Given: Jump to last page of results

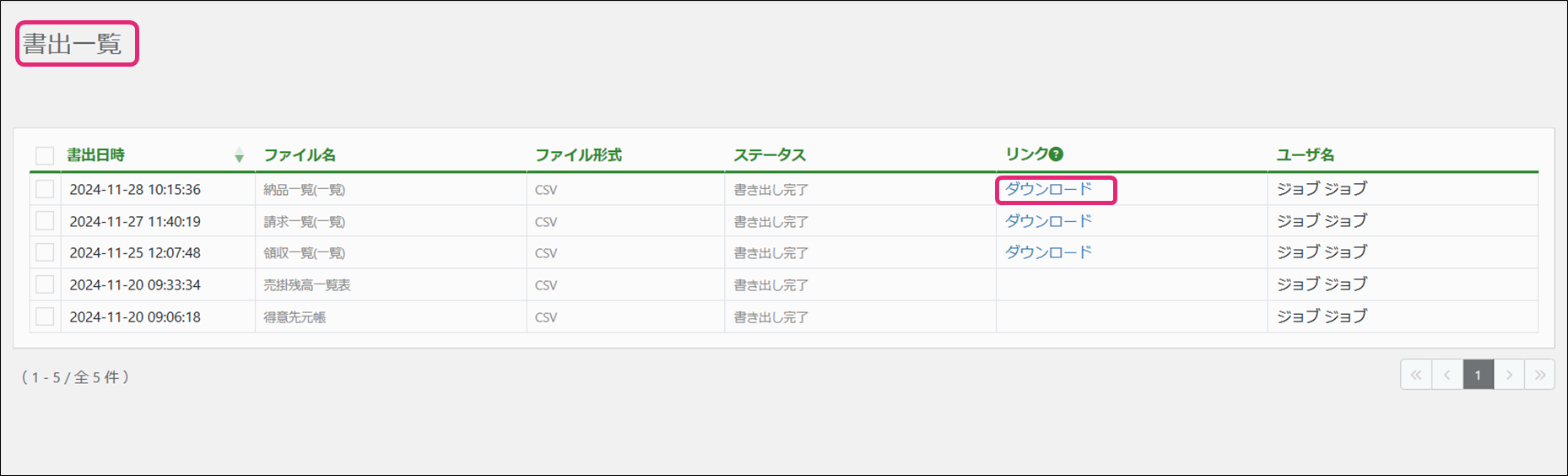Looking at the screenshot, I should [x=1540, y=376].
